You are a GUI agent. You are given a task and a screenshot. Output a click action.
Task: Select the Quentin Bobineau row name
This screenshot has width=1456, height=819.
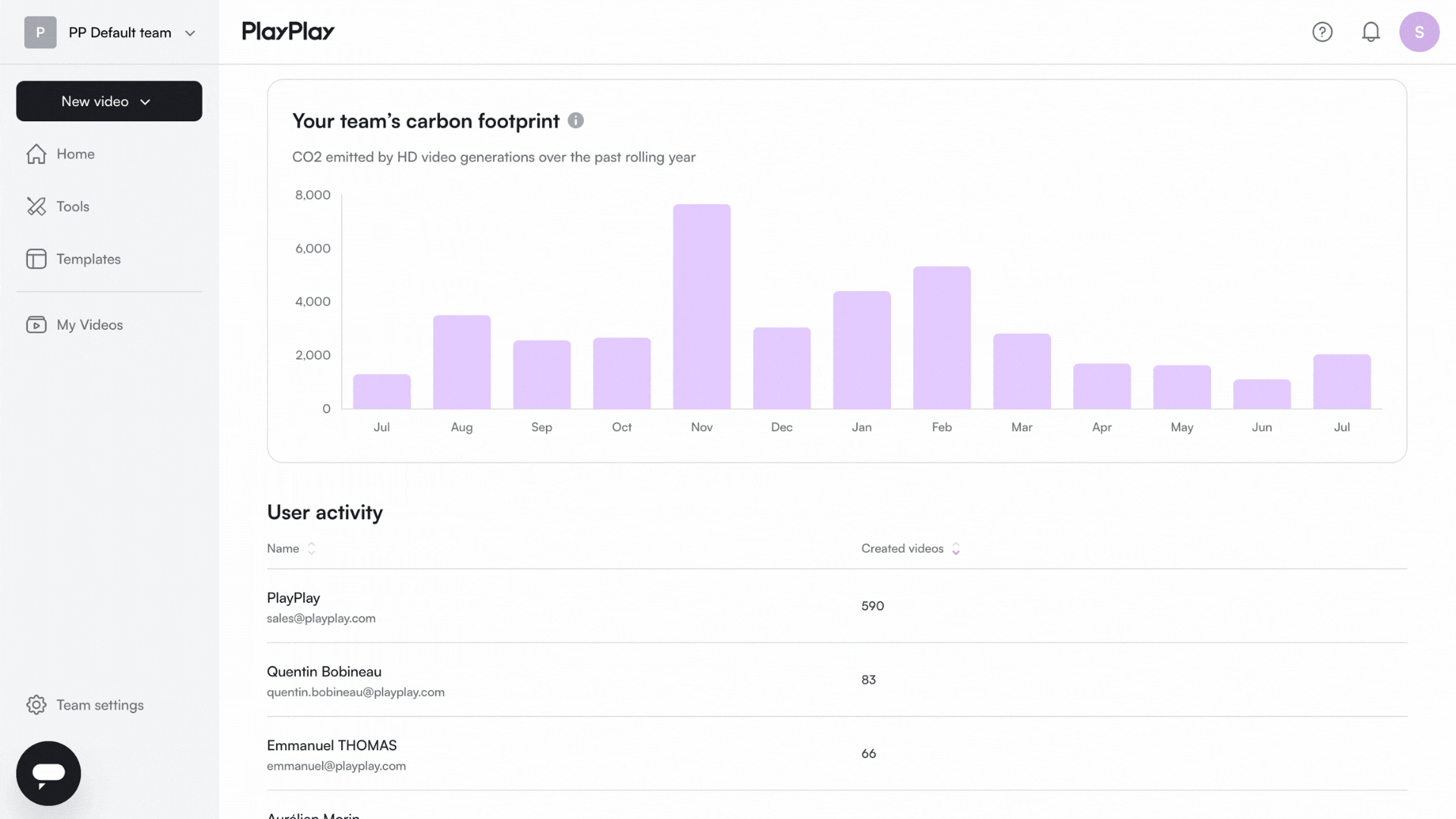325,672
